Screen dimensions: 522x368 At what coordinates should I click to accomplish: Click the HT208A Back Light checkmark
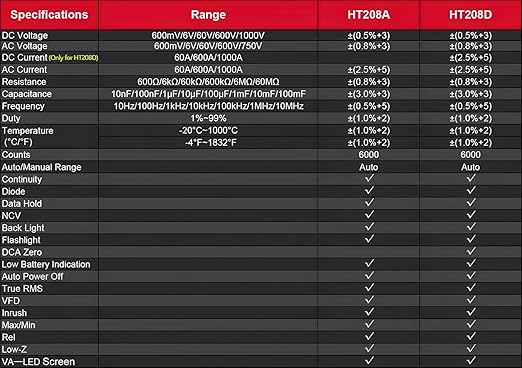click(x=369, y=227)
